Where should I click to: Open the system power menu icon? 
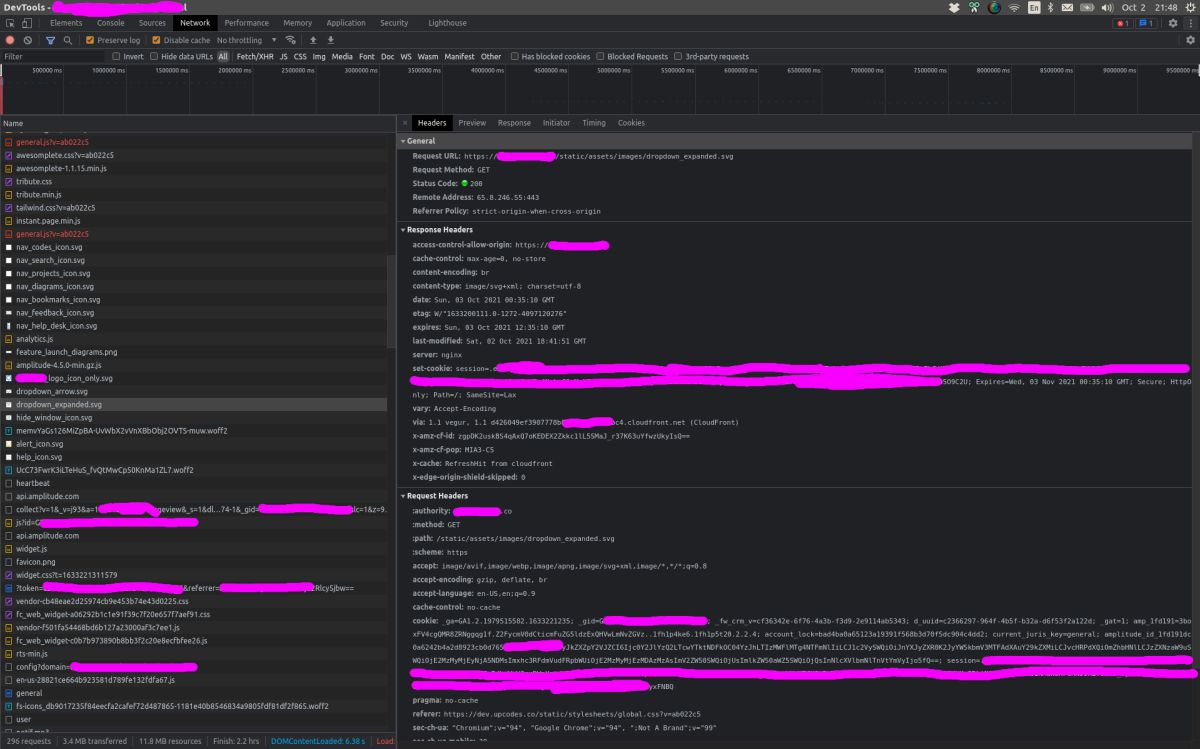click(x=1189, y=7)
